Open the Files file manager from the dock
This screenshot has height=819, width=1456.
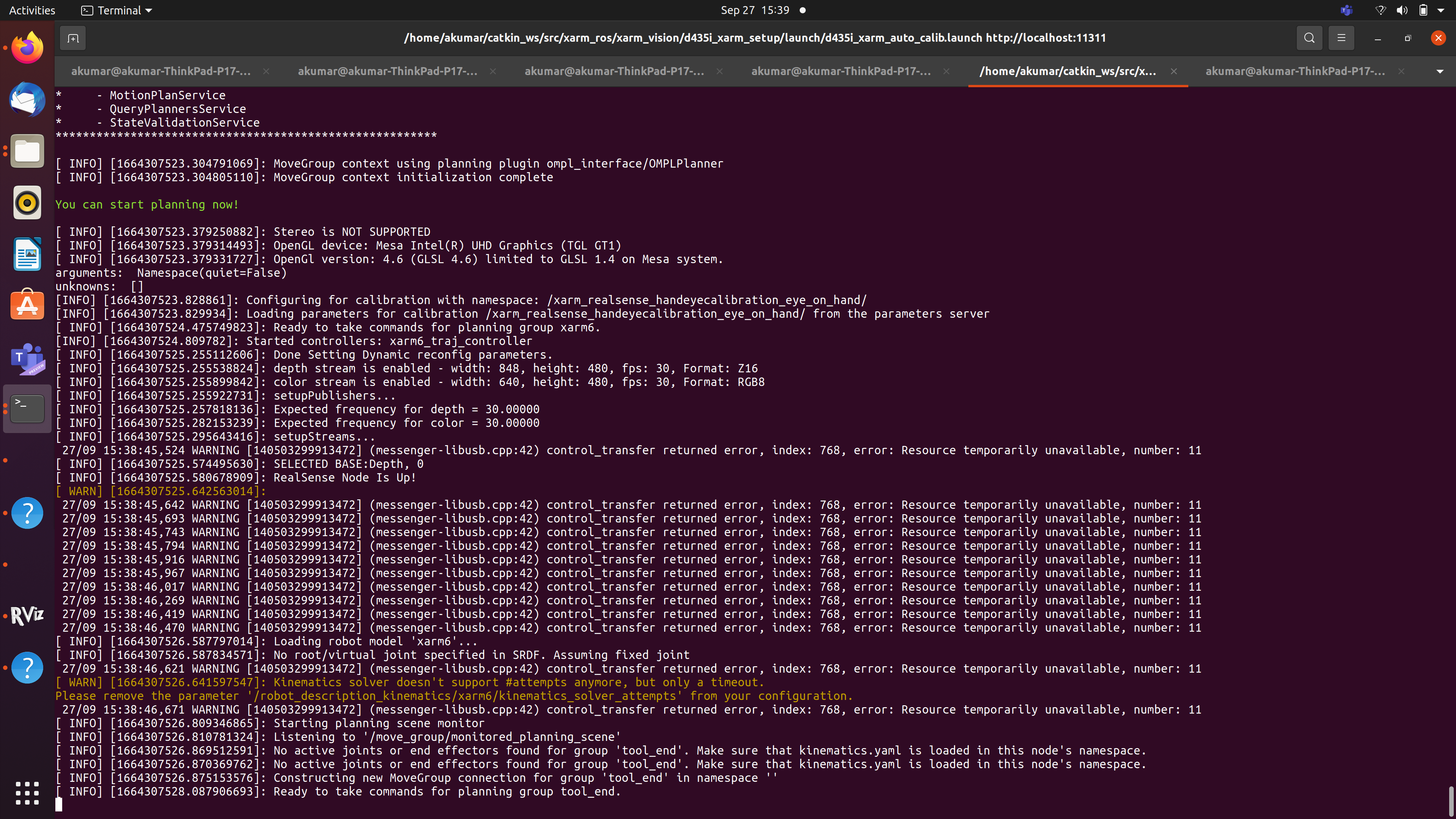click(x=27, y=151)
